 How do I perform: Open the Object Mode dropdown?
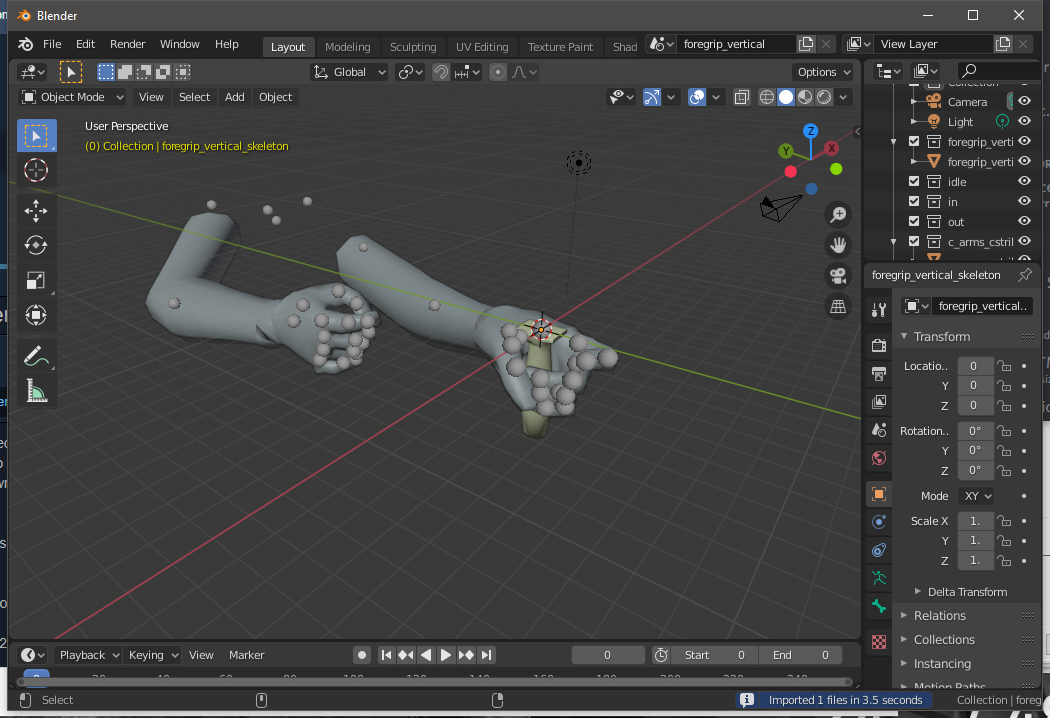[72, 97]
